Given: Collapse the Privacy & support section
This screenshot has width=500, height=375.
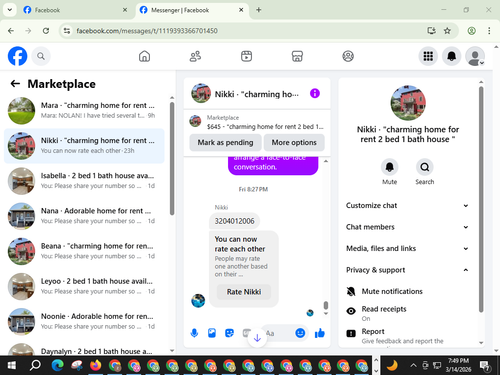Looking at the screenshot, I should tap(407, 270).
